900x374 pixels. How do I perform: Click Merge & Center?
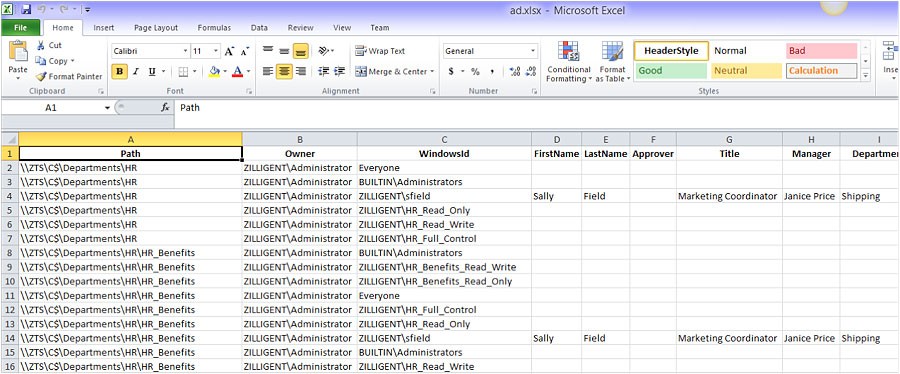[391, 72]
